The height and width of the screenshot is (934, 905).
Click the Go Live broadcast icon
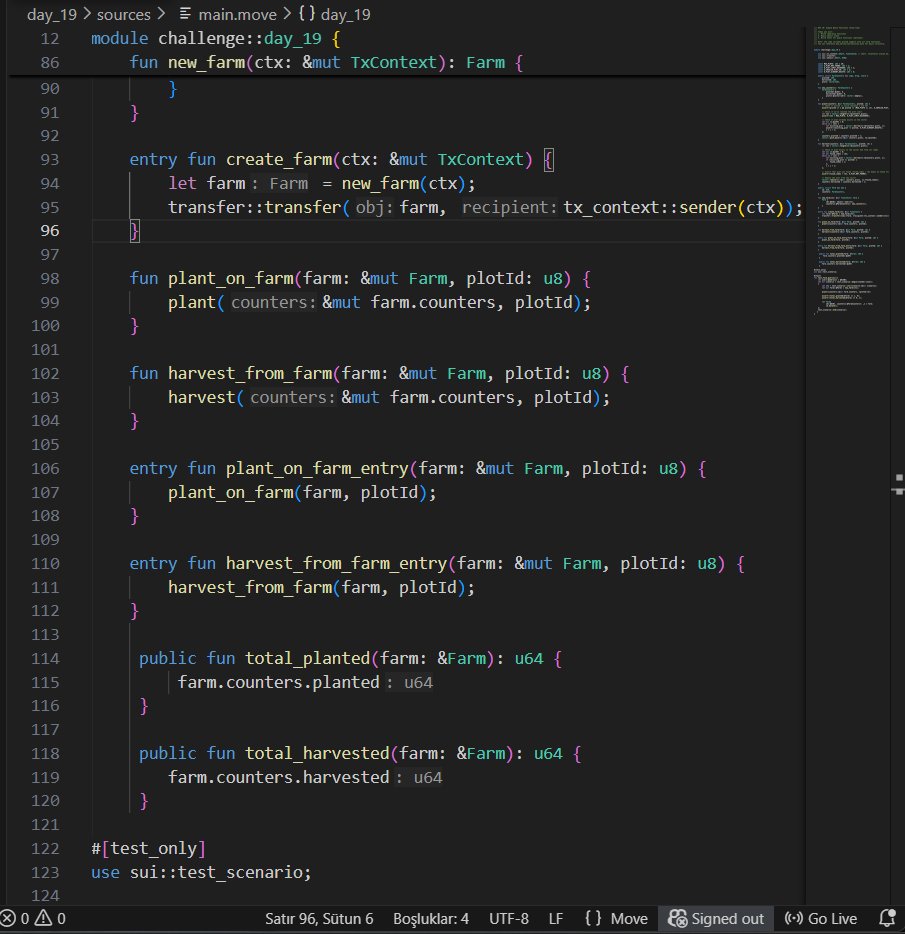click(x=796, y=918)
